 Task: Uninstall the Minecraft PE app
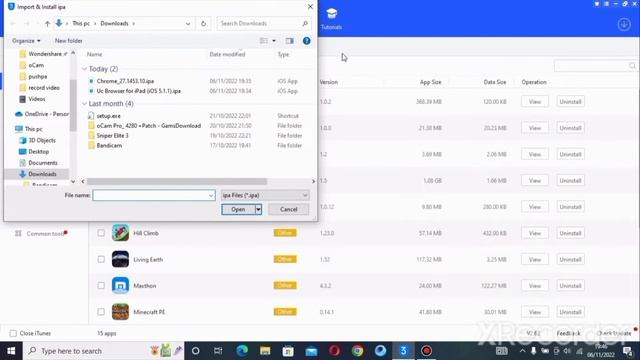point(570,312)
